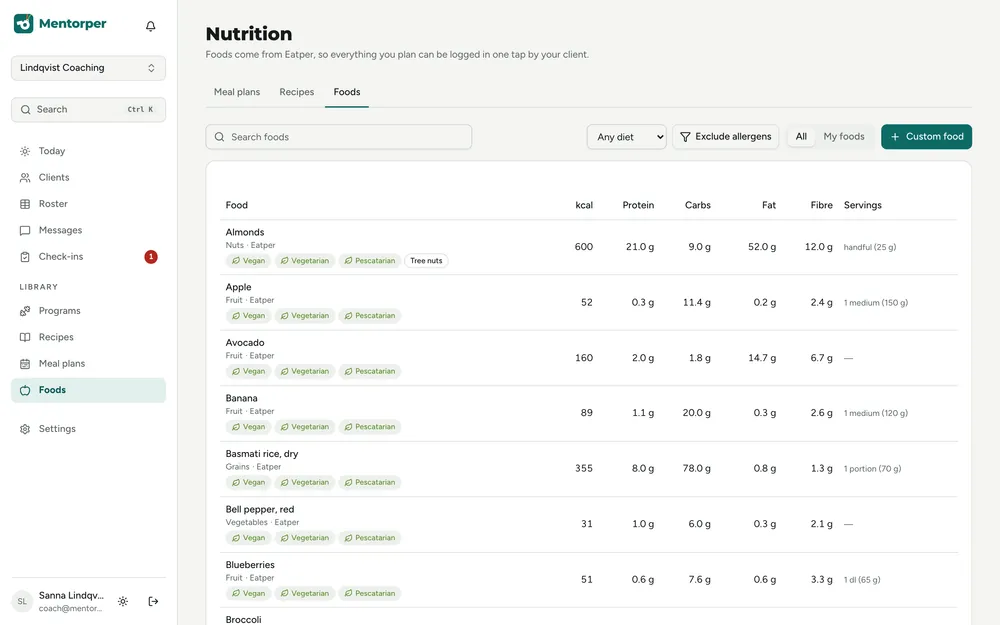1000x625 pixels.
Task: Select Foods in the sidebar
Action: 88,390
